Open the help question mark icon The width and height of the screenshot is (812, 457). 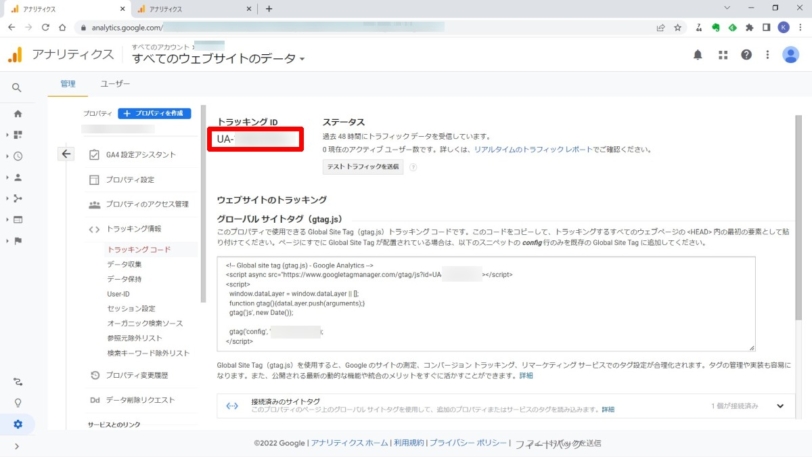pyautogui.click(x=746, y=54)
